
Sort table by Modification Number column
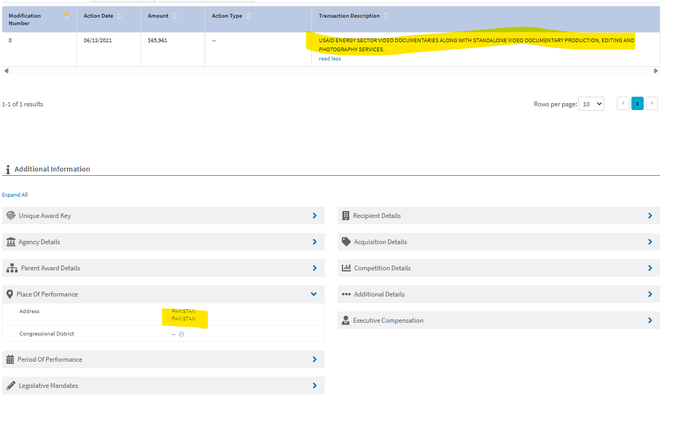[x=67, y=16]
